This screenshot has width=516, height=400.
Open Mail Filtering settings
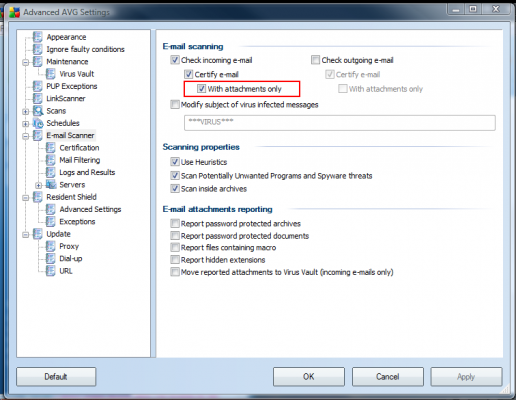[x=80, y=160]
